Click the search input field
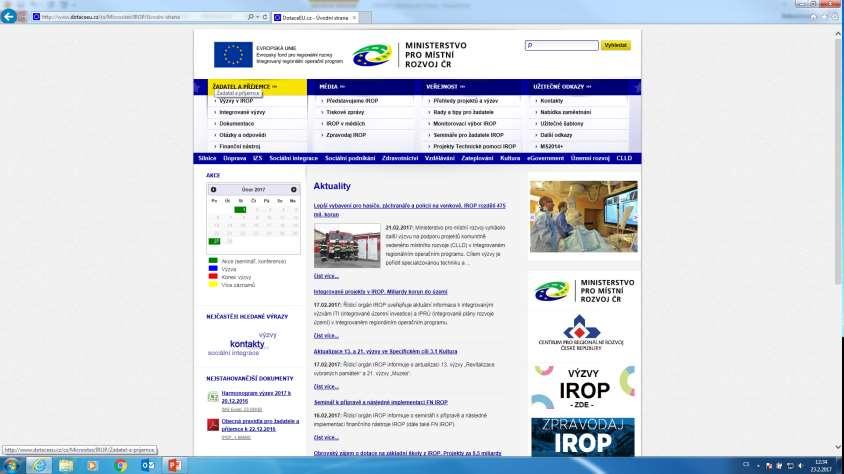The height and width of the screenshot is (474, 844). [x=561, y=46]
